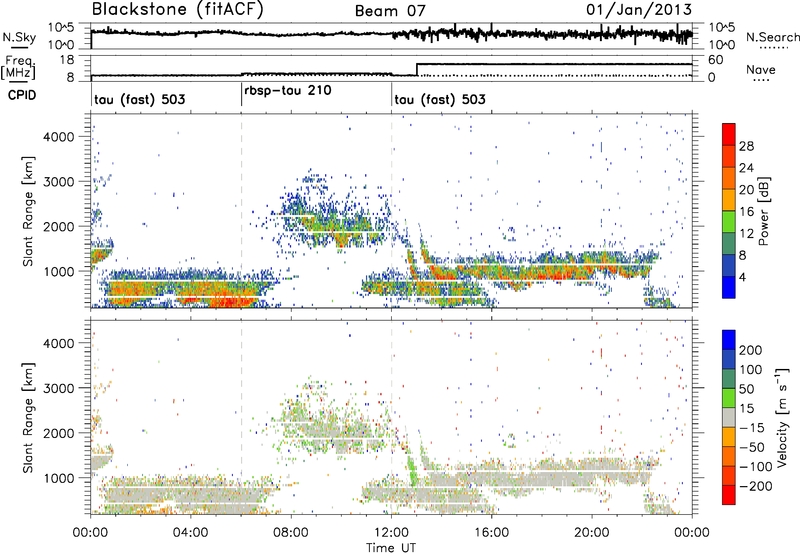Click the red top of the power colorbar
800x554 pixels.
click(729, 134)
